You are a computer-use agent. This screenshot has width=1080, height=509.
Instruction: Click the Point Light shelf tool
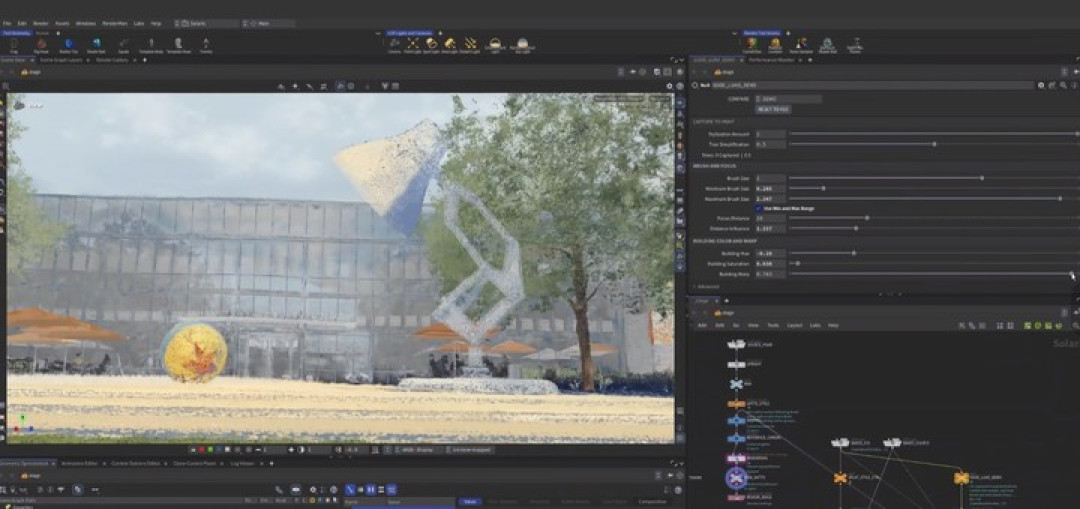pos(413,45)
